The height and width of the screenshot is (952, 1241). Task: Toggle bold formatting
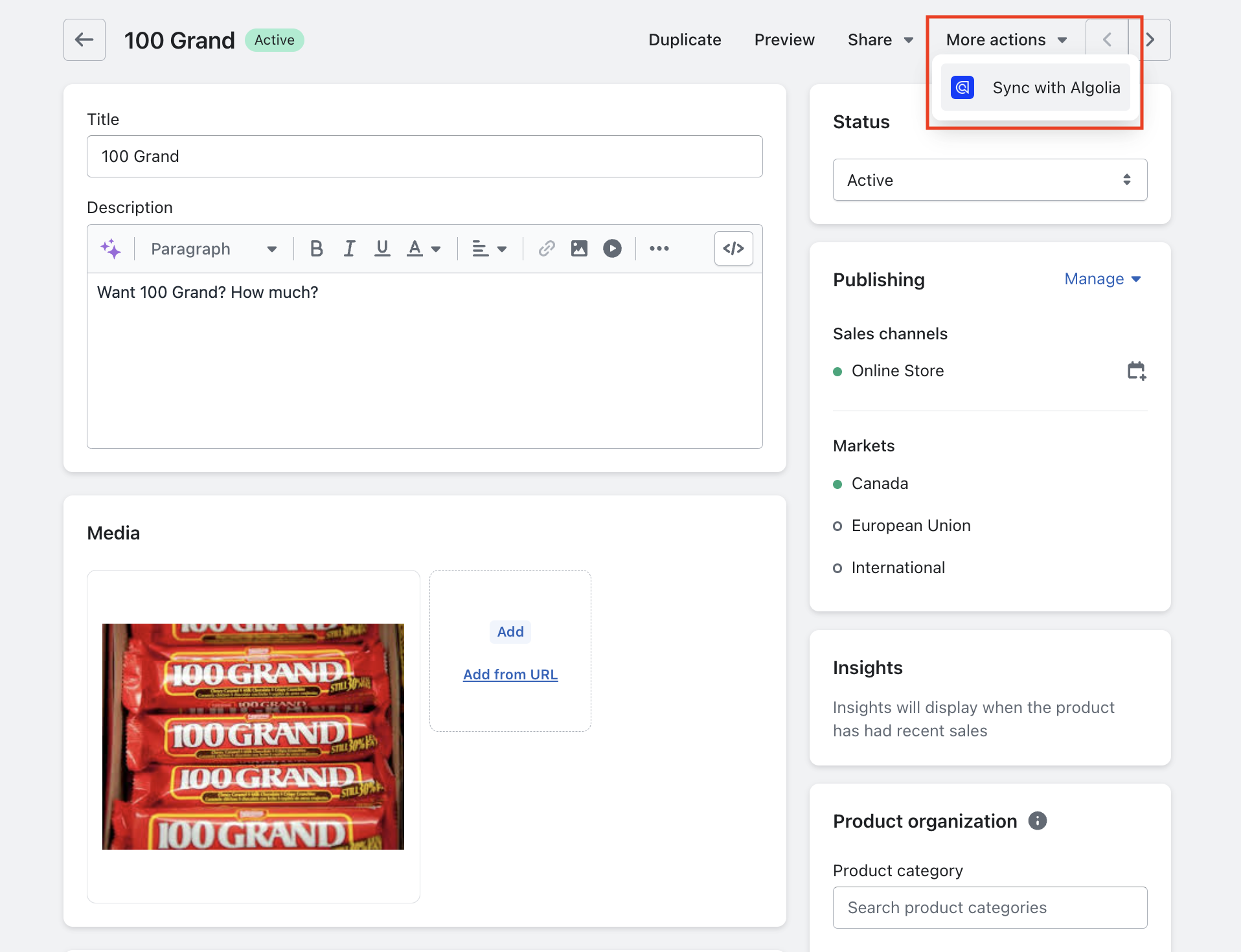click(x=316, y=249)
